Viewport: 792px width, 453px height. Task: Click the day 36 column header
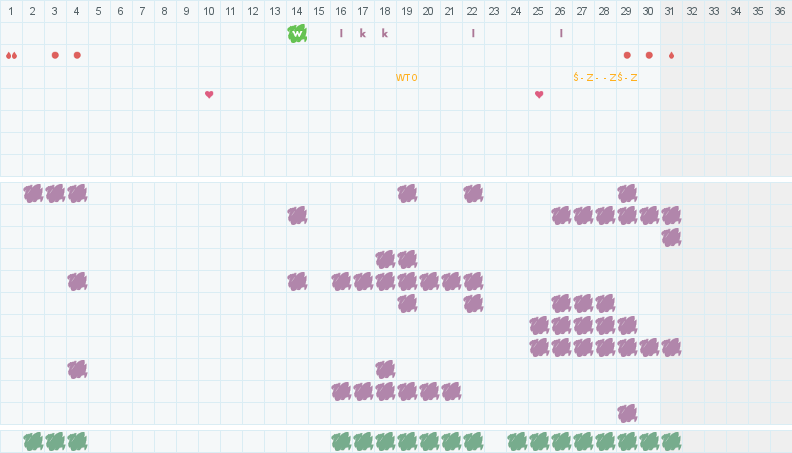pos(780,11)
